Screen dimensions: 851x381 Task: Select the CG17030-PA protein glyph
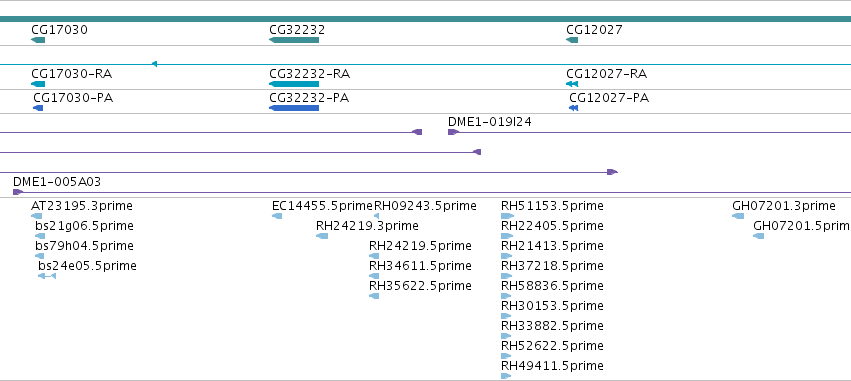[x=38, y=108]
